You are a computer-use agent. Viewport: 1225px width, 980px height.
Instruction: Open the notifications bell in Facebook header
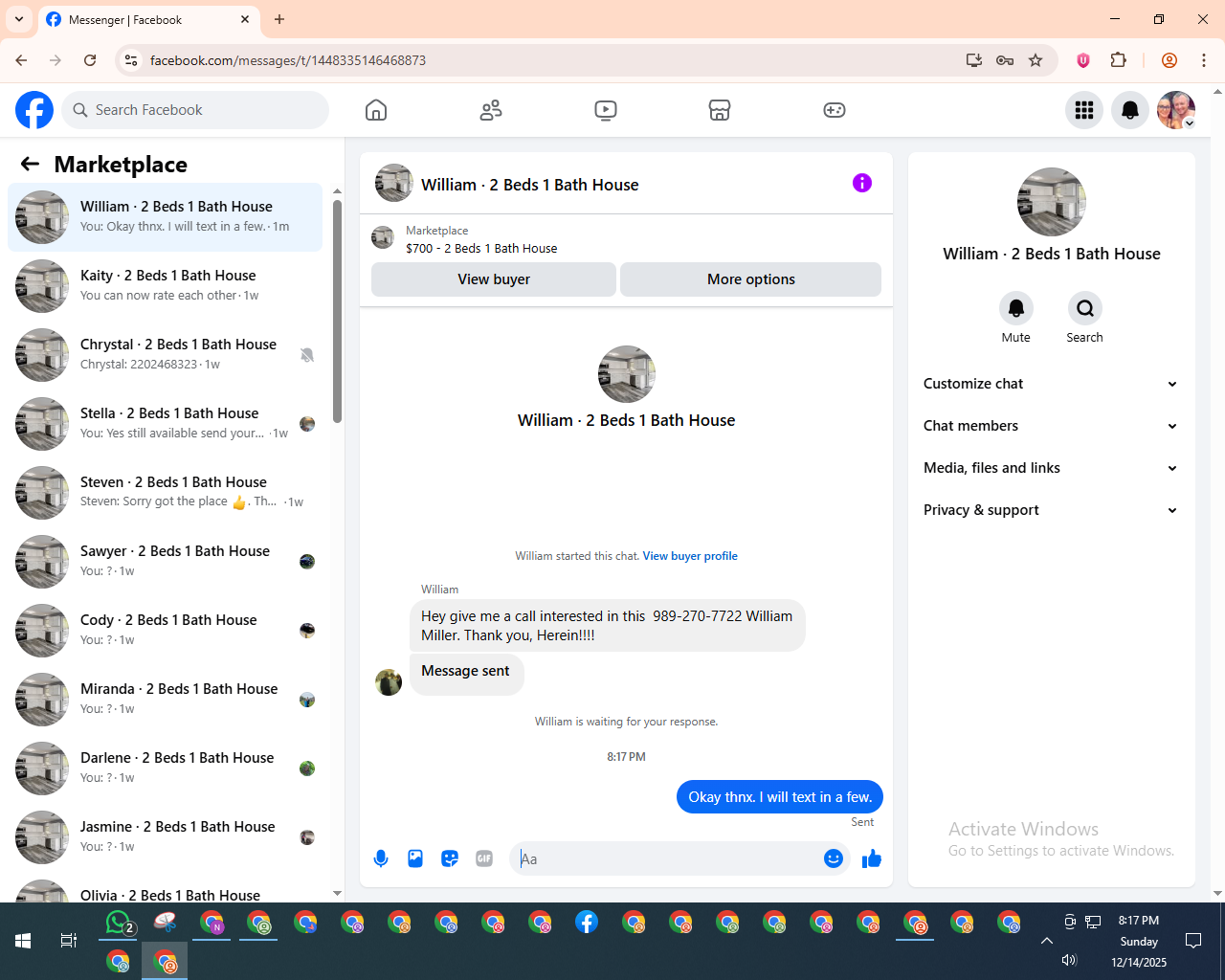pyautogui.click(x=1130, y=110)
